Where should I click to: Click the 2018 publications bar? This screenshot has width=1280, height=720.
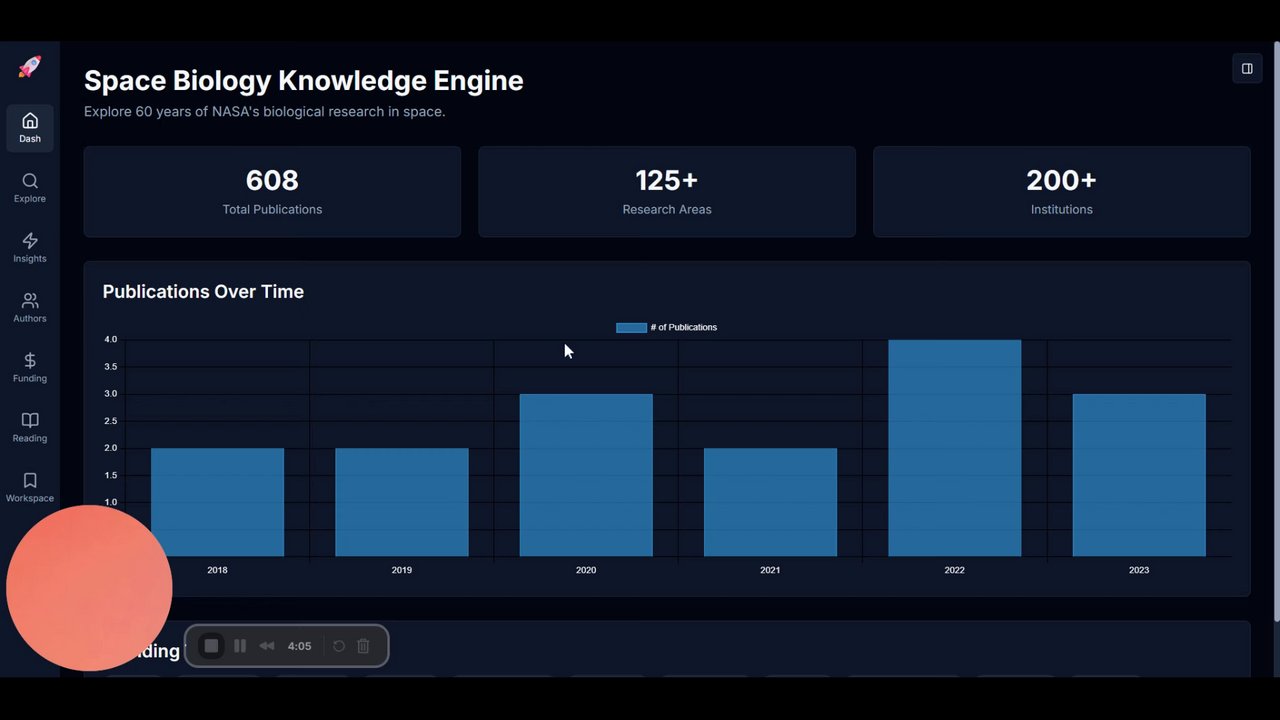[x=217, y=502]
